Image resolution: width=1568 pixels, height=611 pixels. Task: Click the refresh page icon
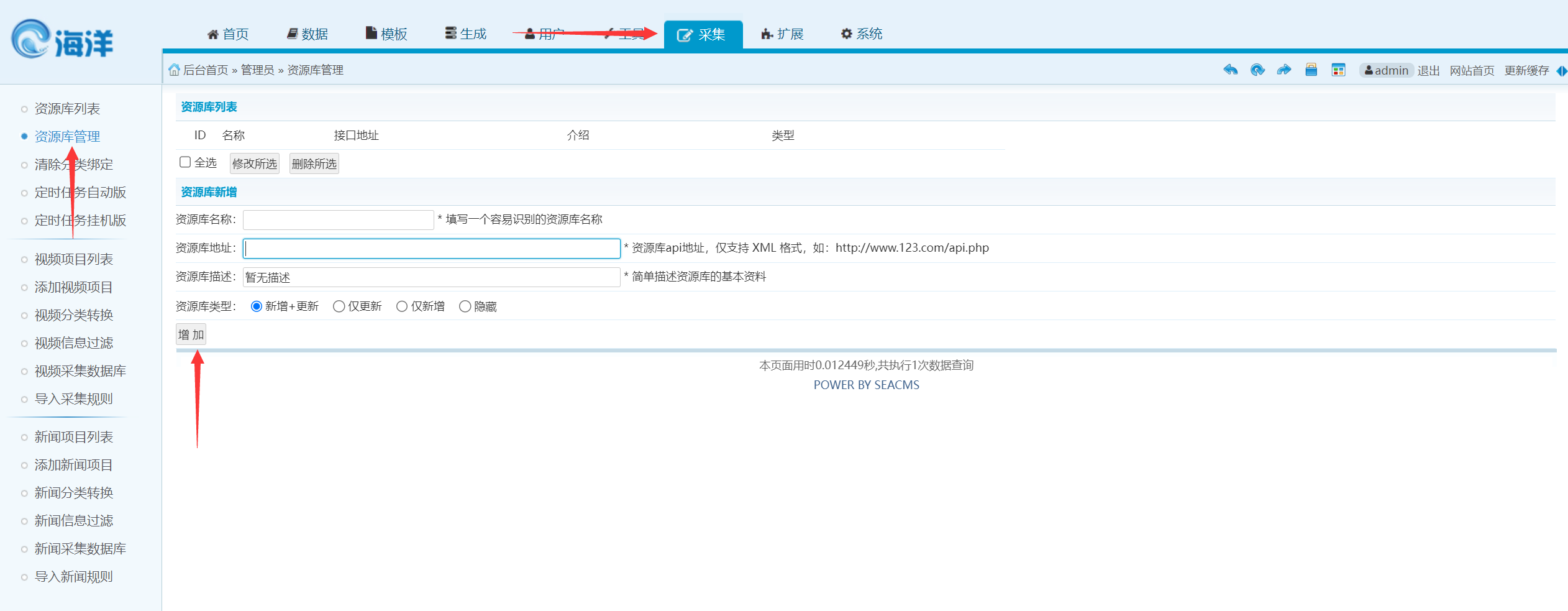pos(1257,70)
